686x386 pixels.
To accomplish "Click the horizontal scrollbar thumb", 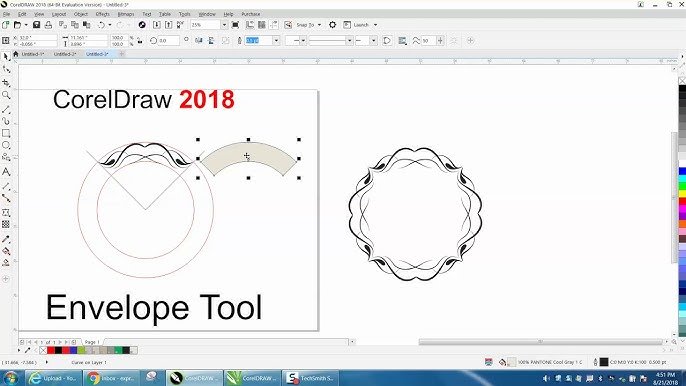I will click(540, 342).
